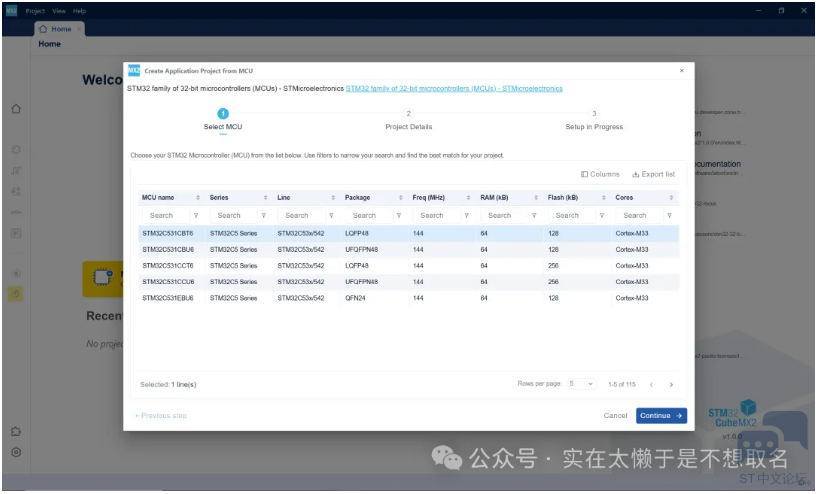Click Export list button
Screen dimensions: 816x494
coord(653,174)
